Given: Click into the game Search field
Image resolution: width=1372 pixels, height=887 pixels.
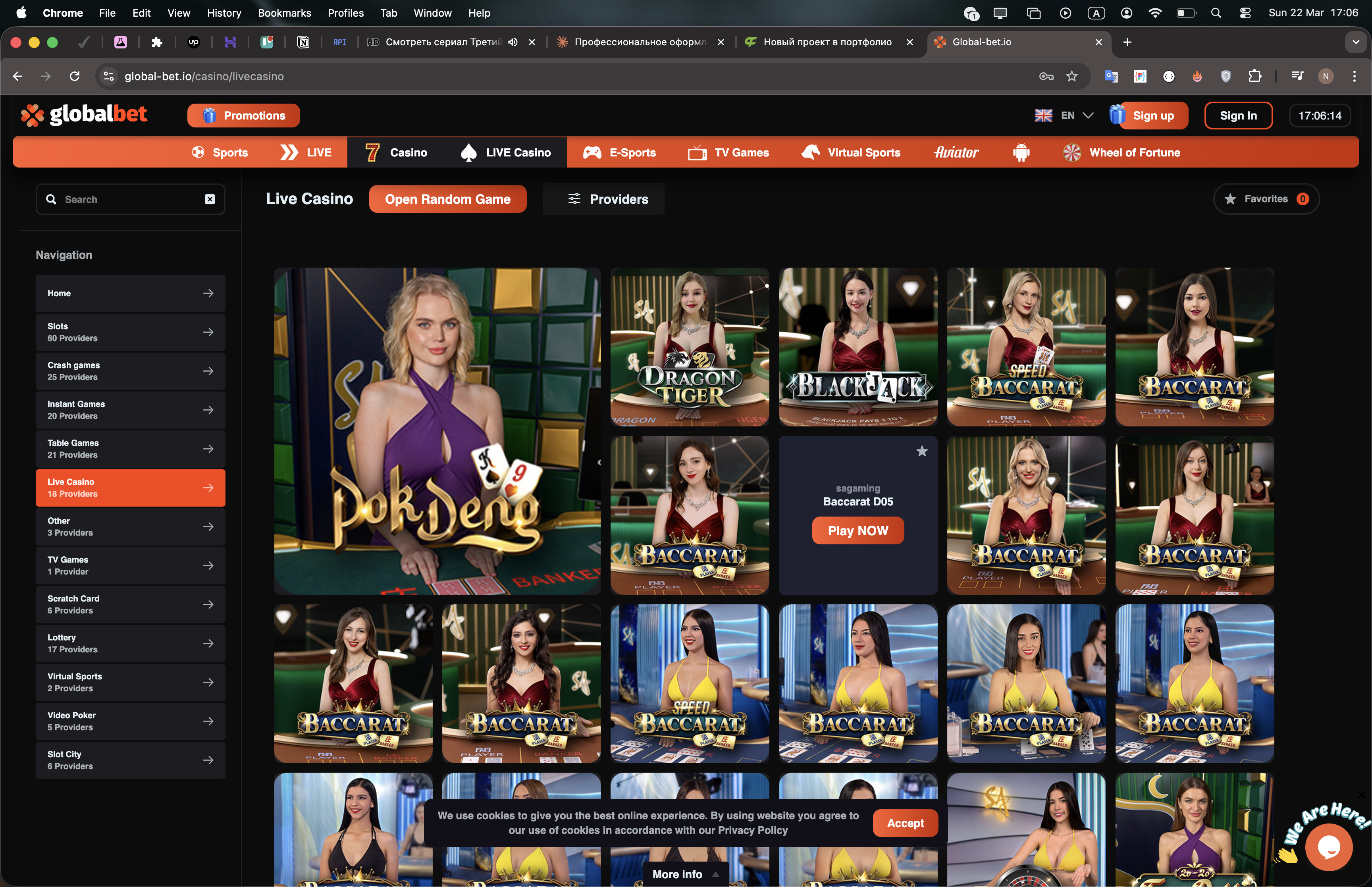Looking at the screenshot, I should (130, 199).
